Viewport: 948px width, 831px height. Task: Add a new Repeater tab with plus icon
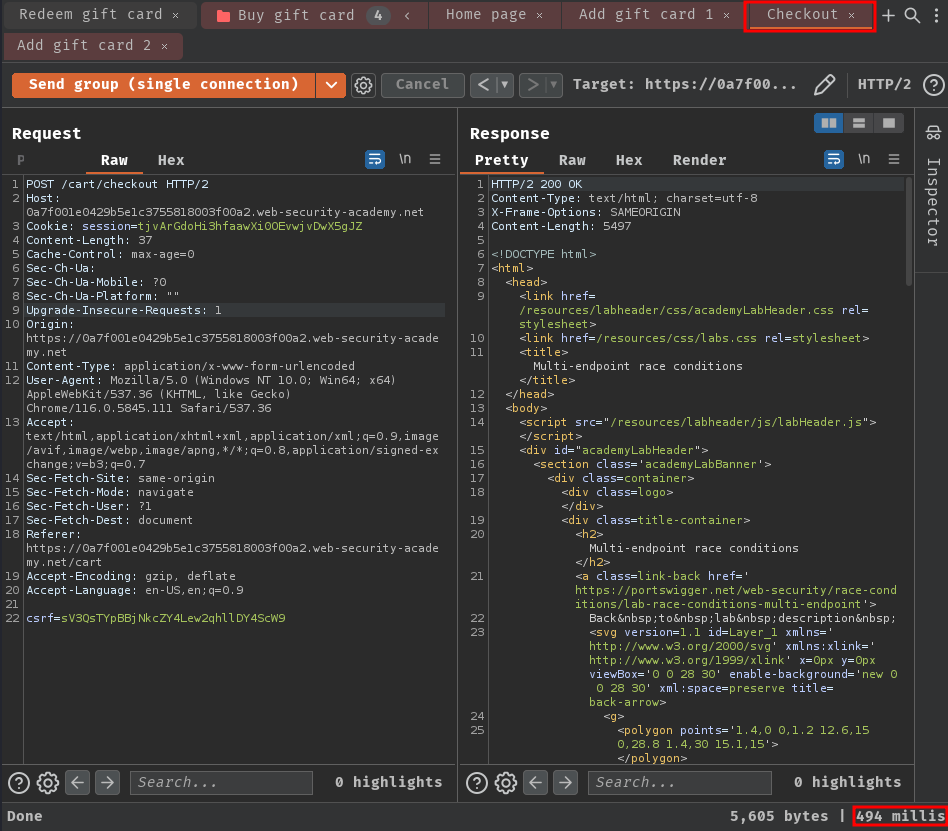[888, 16]
